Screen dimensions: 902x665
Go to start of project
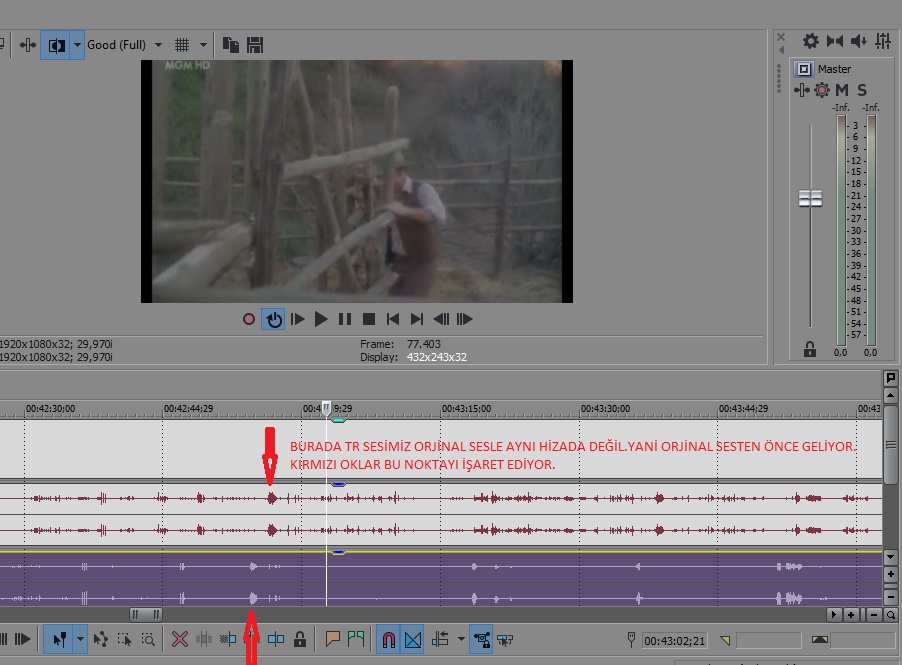pos(393,319)
